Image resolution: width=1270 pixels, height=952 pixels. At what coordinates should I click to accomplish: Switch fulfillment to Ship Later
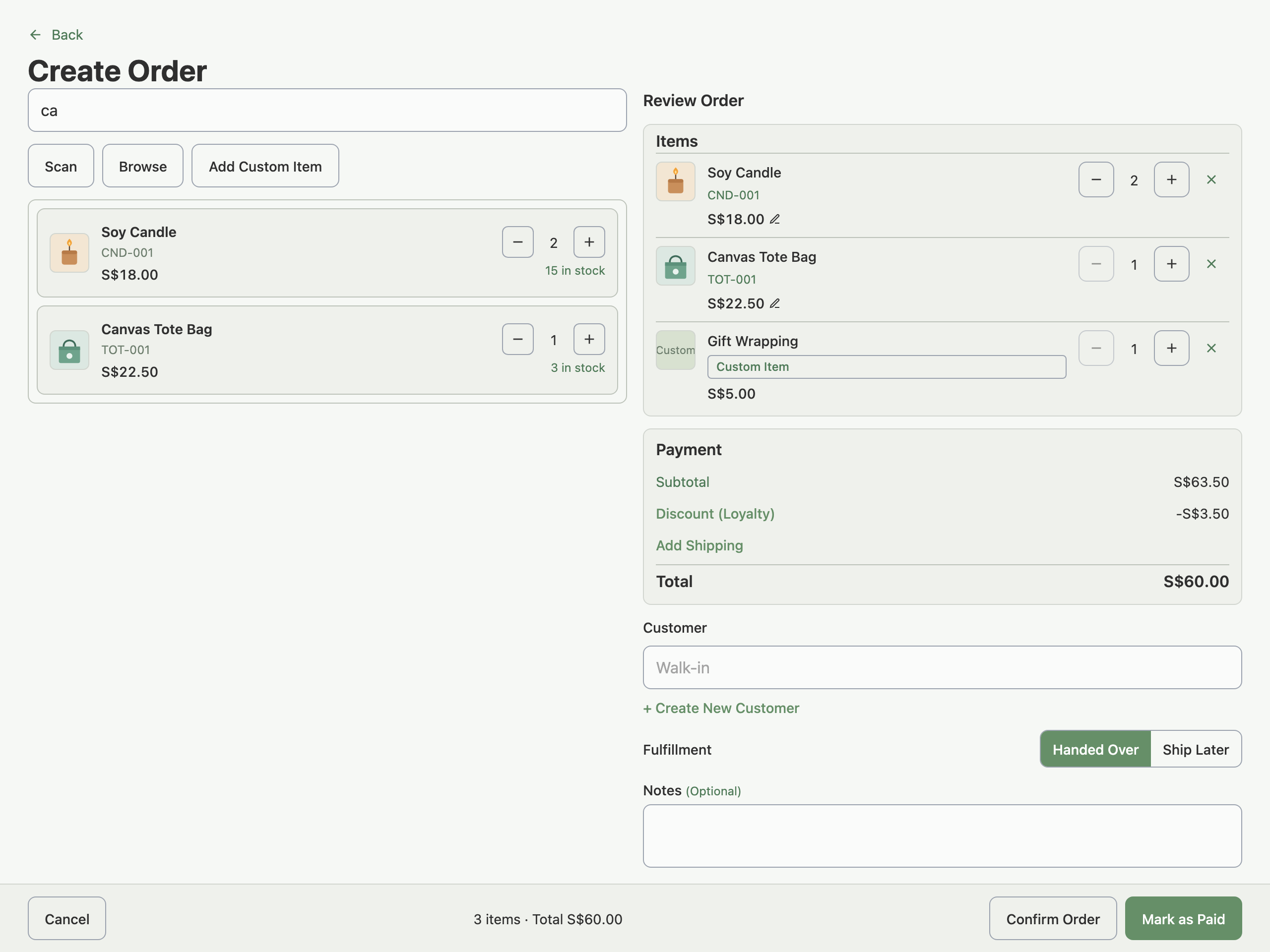(x=1196, y=749)
